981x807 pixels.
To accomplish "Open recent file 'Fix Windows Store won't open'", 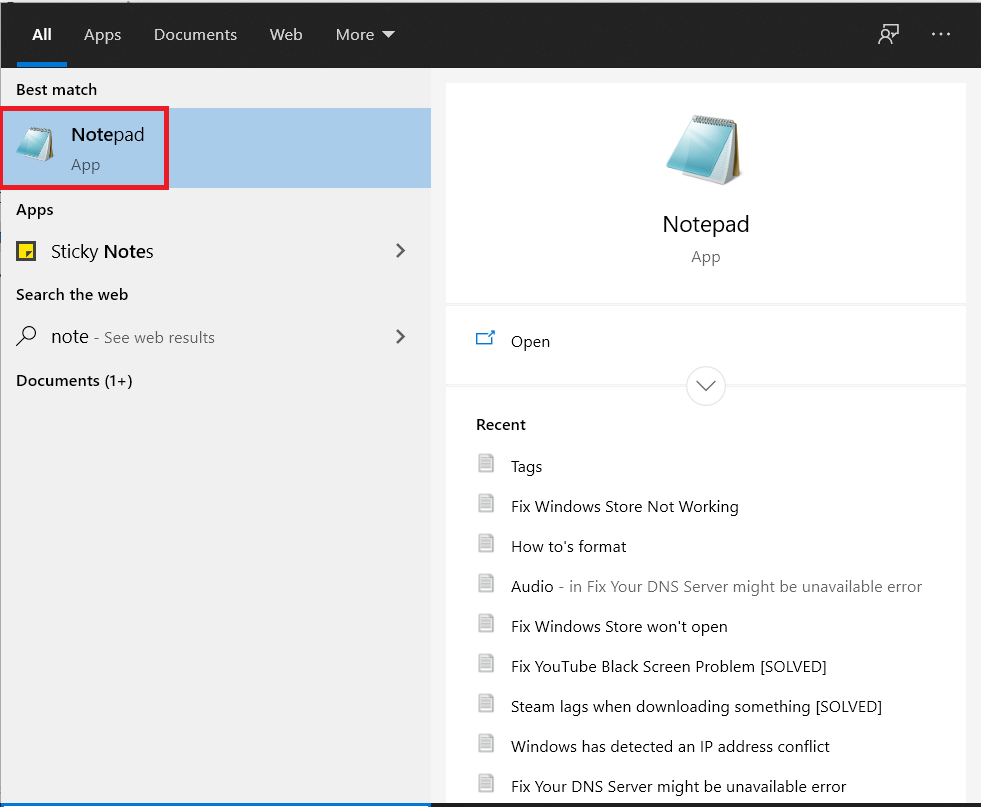I will pos(619,626).
